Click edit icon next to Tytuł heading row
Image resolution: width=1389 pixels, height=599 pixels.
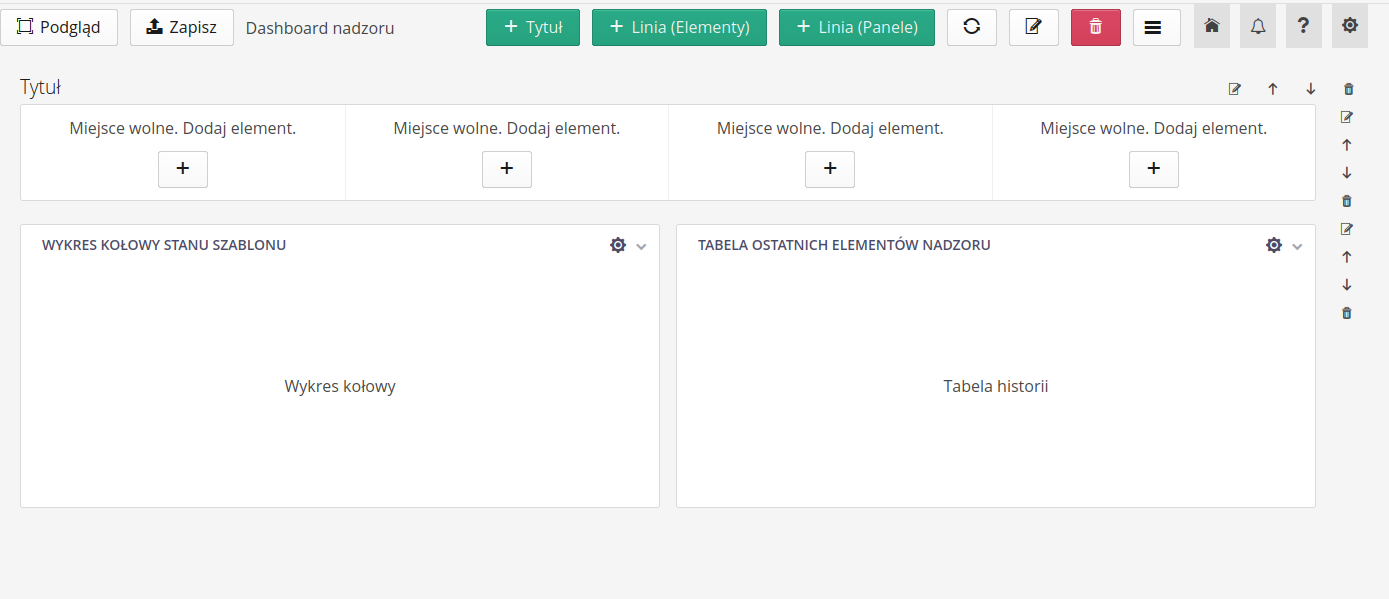point(1235,89)
